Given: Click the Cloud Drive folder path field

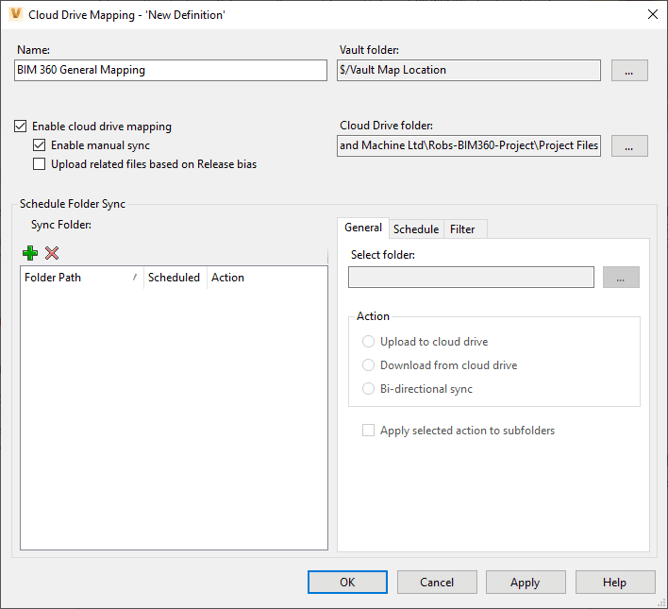Looking at the screenshot, I should pyautogui.click(x=469, y=146).
